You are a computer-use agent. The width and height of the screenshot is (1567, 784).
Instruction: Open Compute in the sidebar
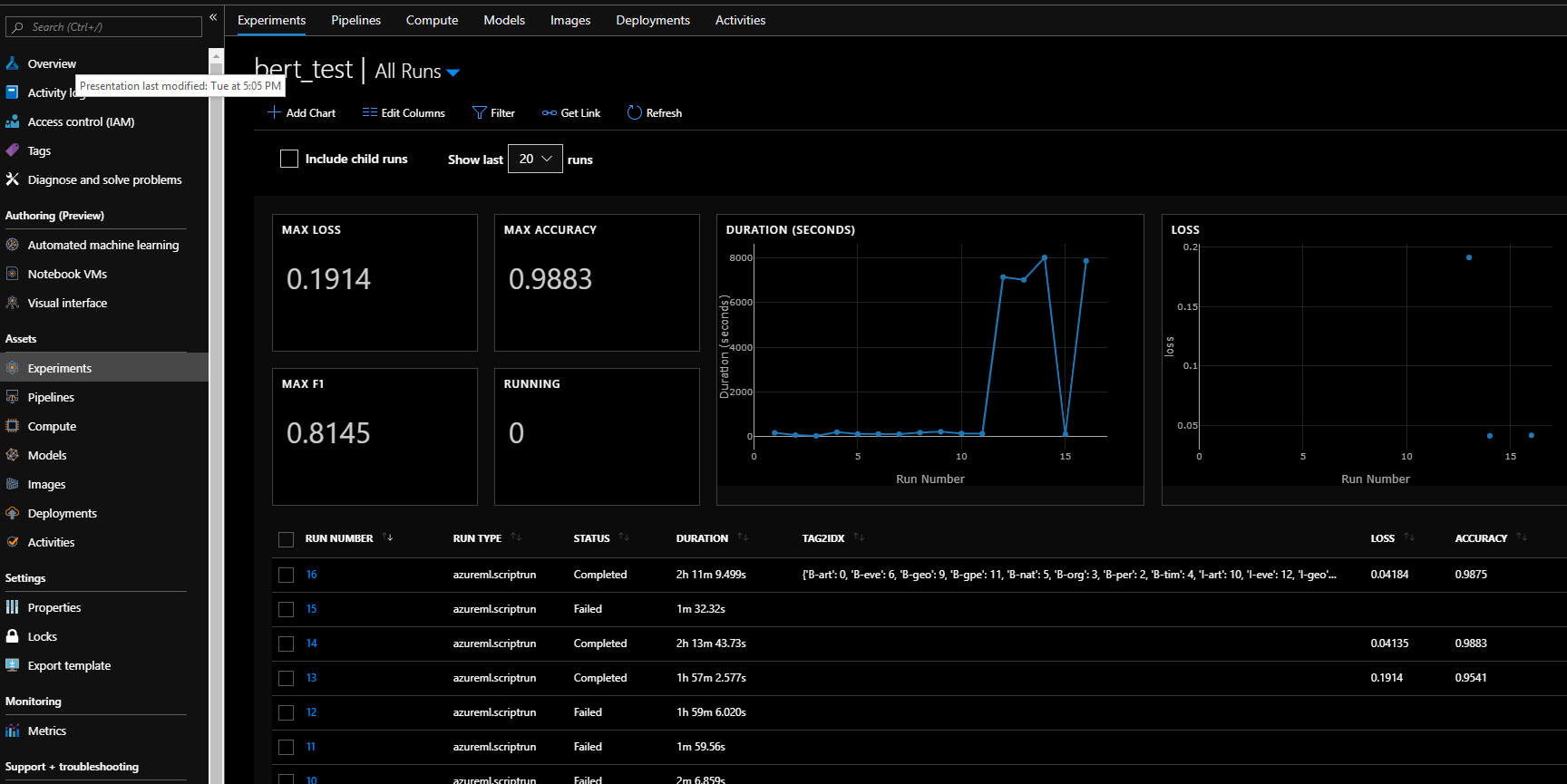click(52, 426)
